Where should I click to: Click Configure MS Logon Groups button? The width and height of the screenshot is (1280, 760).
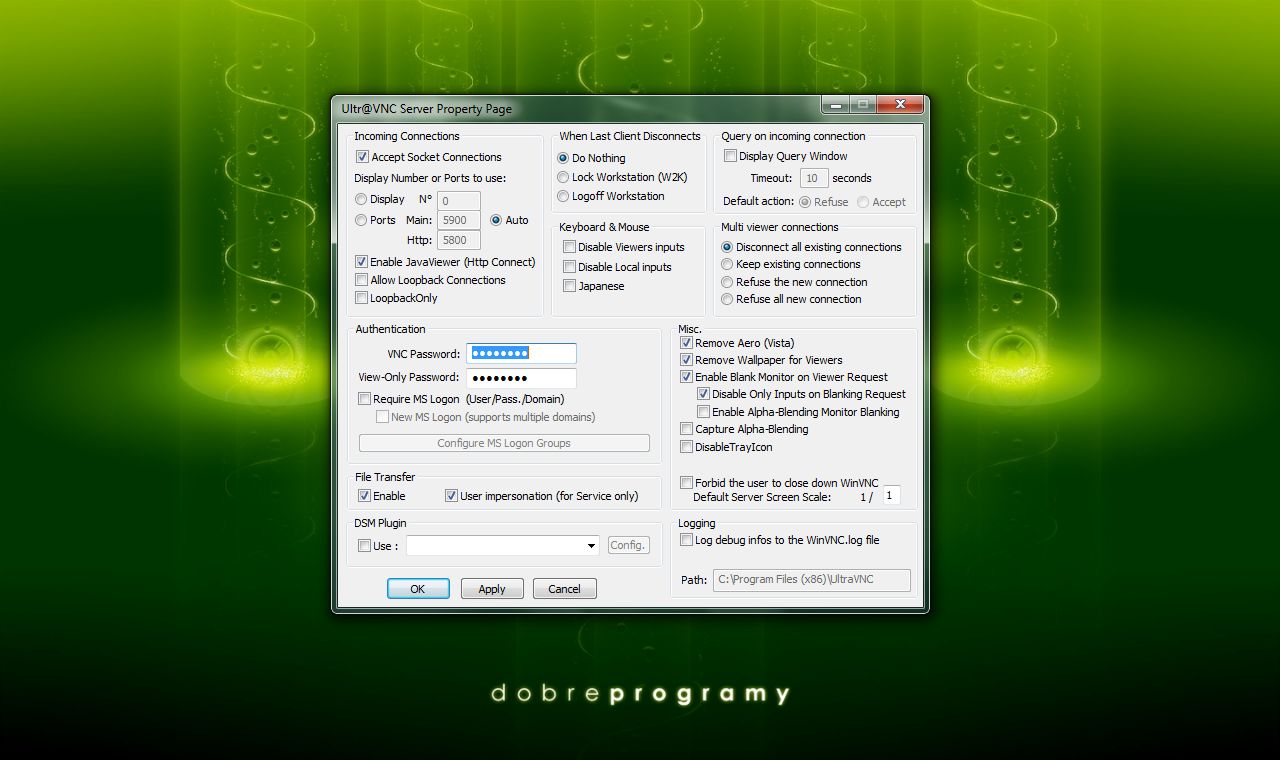504,443
